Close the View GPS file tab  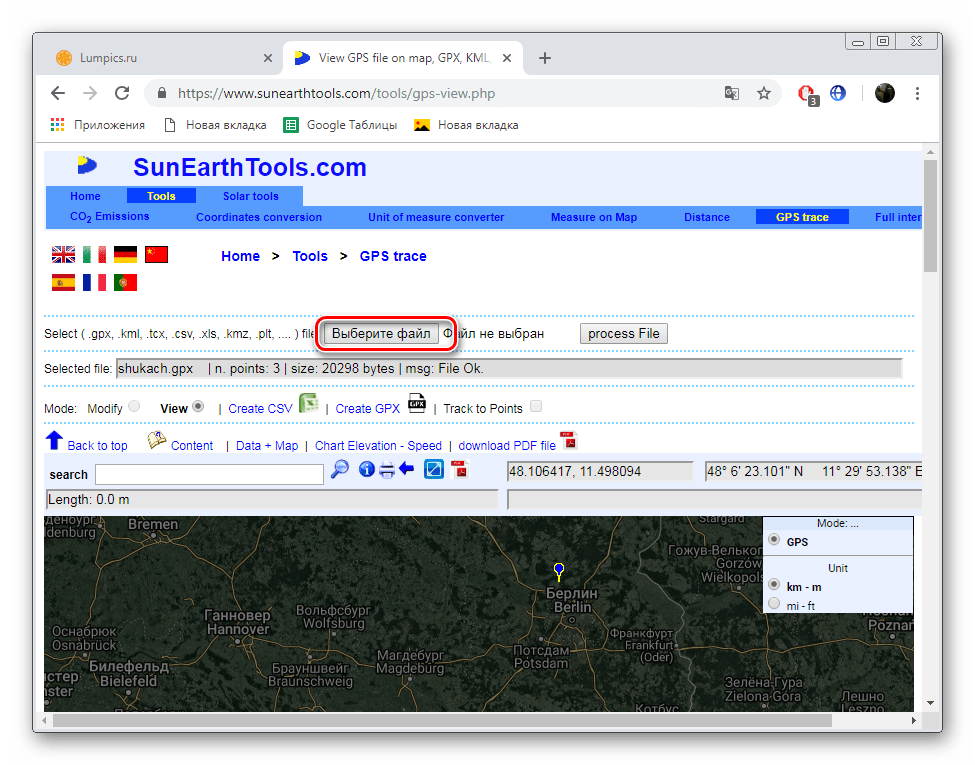(x=507, y=58)
